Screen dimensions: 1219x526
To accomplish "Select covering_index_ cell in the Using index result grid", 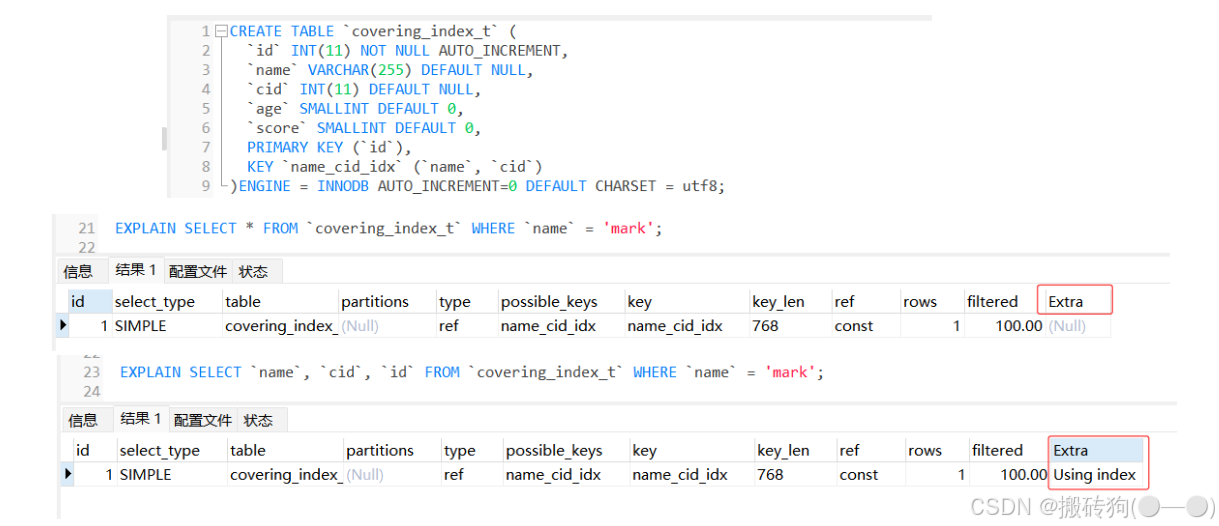I will [x=284, y=474].
